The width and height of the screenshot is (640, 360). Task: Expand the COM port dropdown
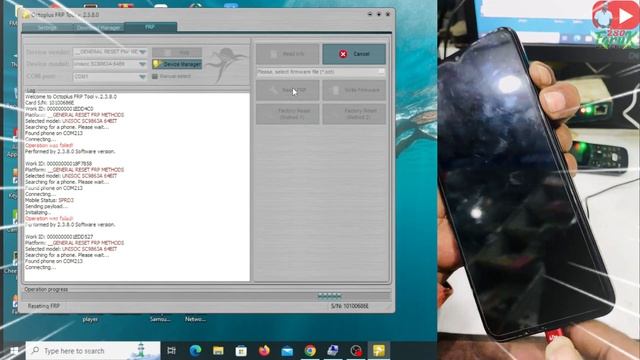[142, 76]
